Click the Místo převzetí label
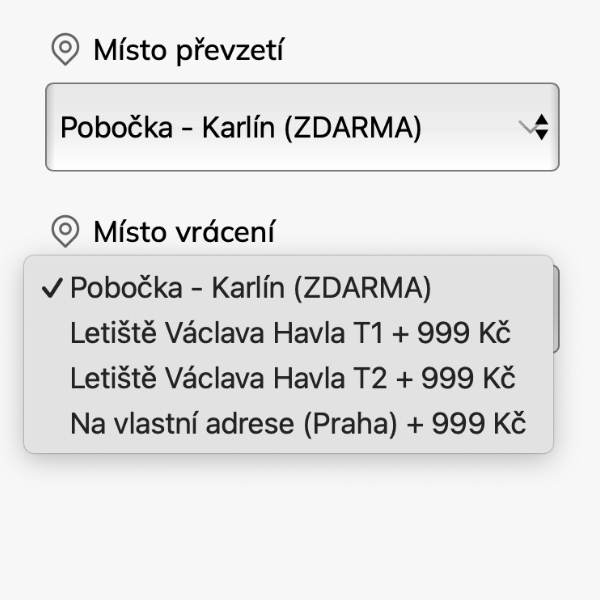 pos(189,50)
